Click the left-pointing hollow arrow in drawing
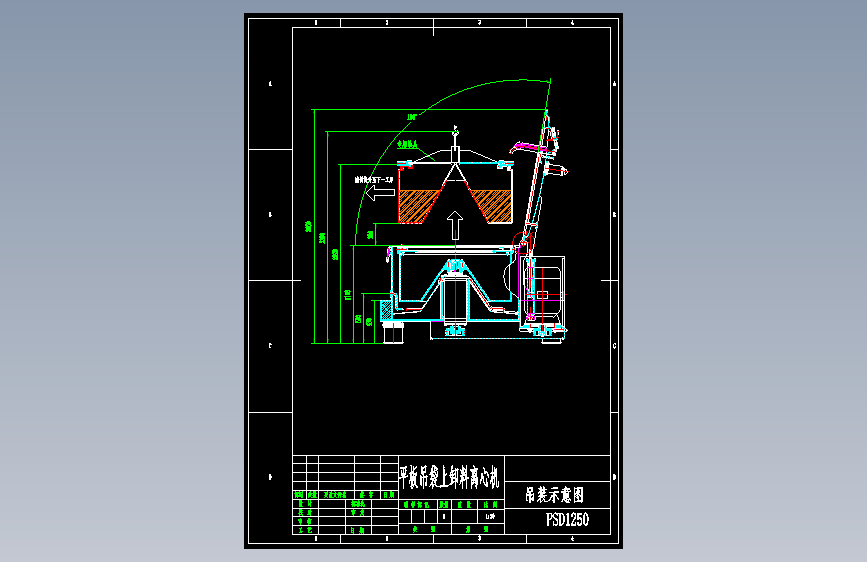867x562 pixels. (x=380, y=193)
